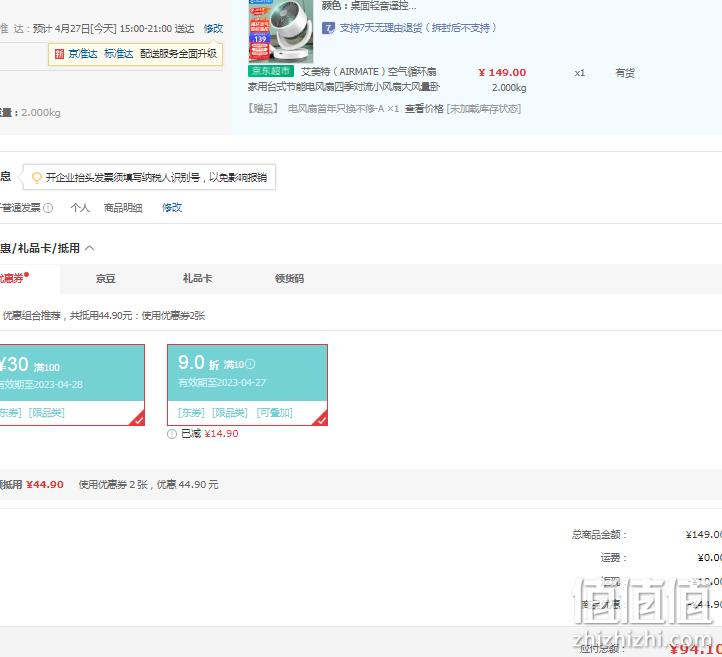Switch to the 礼品卡 tab

pos(198,279)
